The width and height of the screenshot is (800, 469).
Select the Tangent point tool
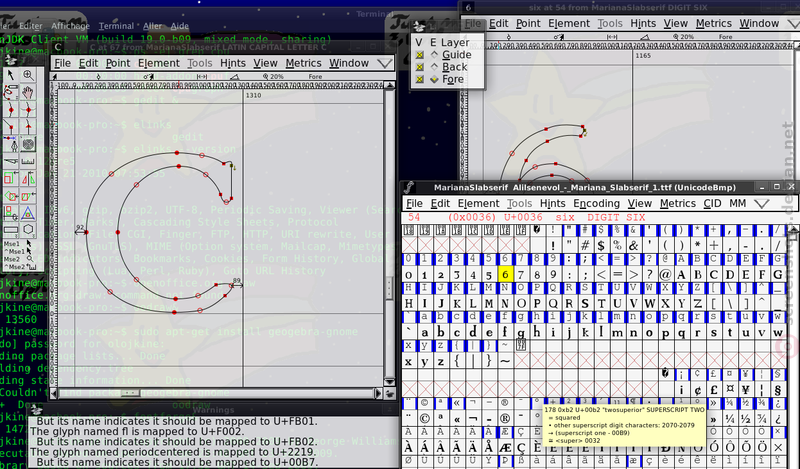click(29, 127)
